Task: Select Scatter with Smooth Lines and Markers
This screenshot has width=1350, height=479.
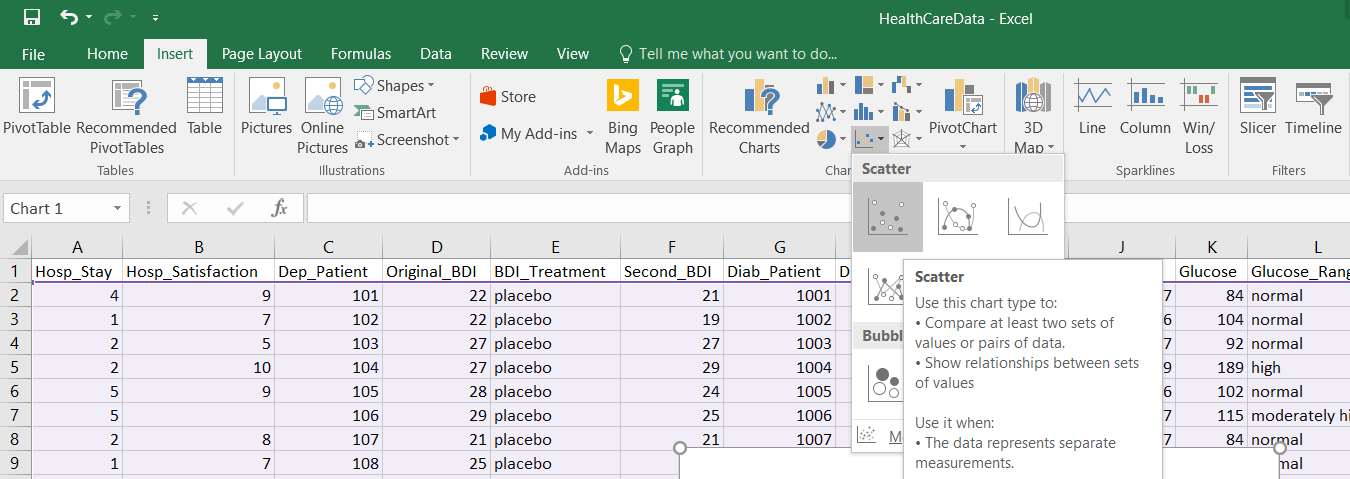Action: click(957, 216)
